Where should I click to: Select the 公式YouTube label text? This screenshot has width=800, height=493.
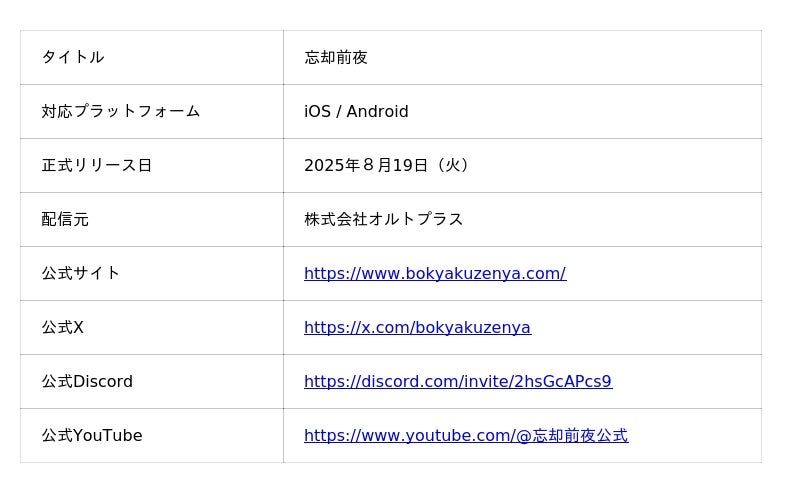[92, 435]
